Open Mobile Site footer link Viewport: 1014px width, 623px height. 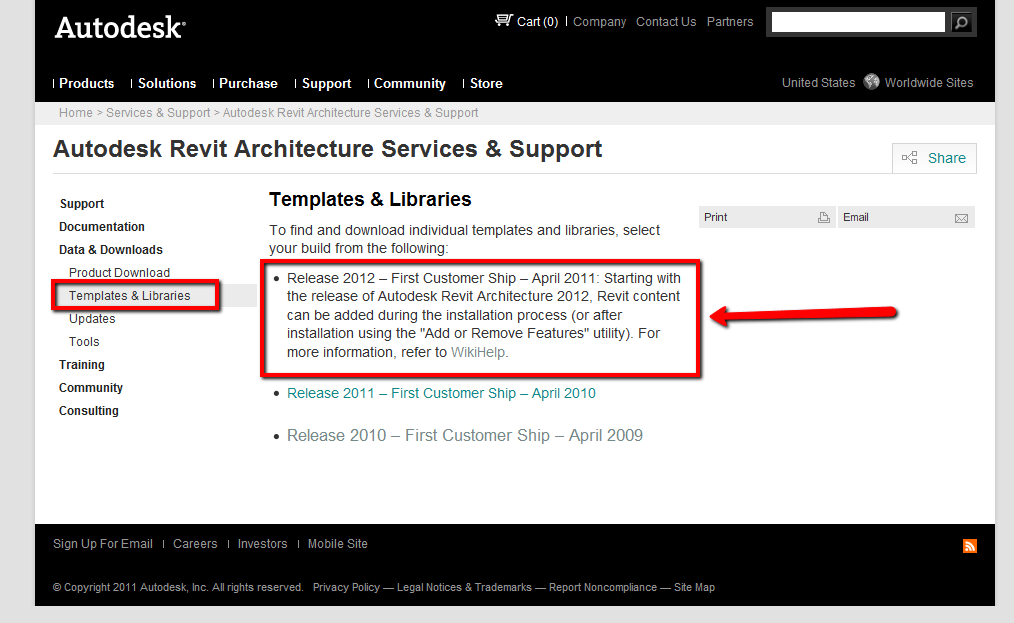(x=338, y=544)
